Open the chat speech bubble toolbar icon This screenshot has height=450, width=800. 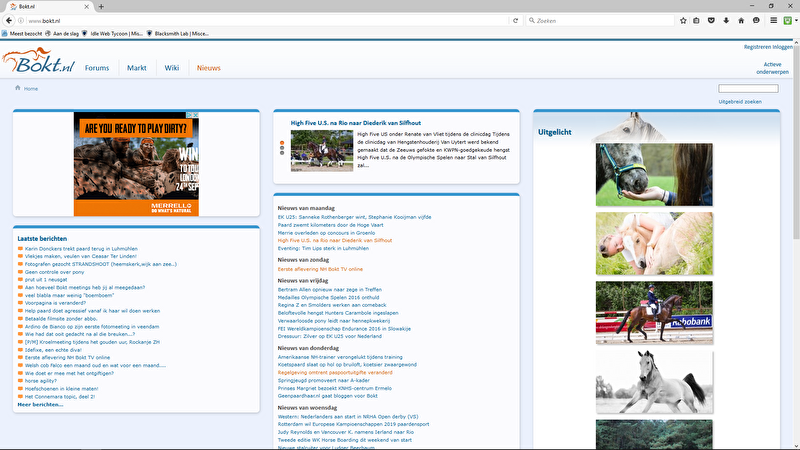(756, 20)
